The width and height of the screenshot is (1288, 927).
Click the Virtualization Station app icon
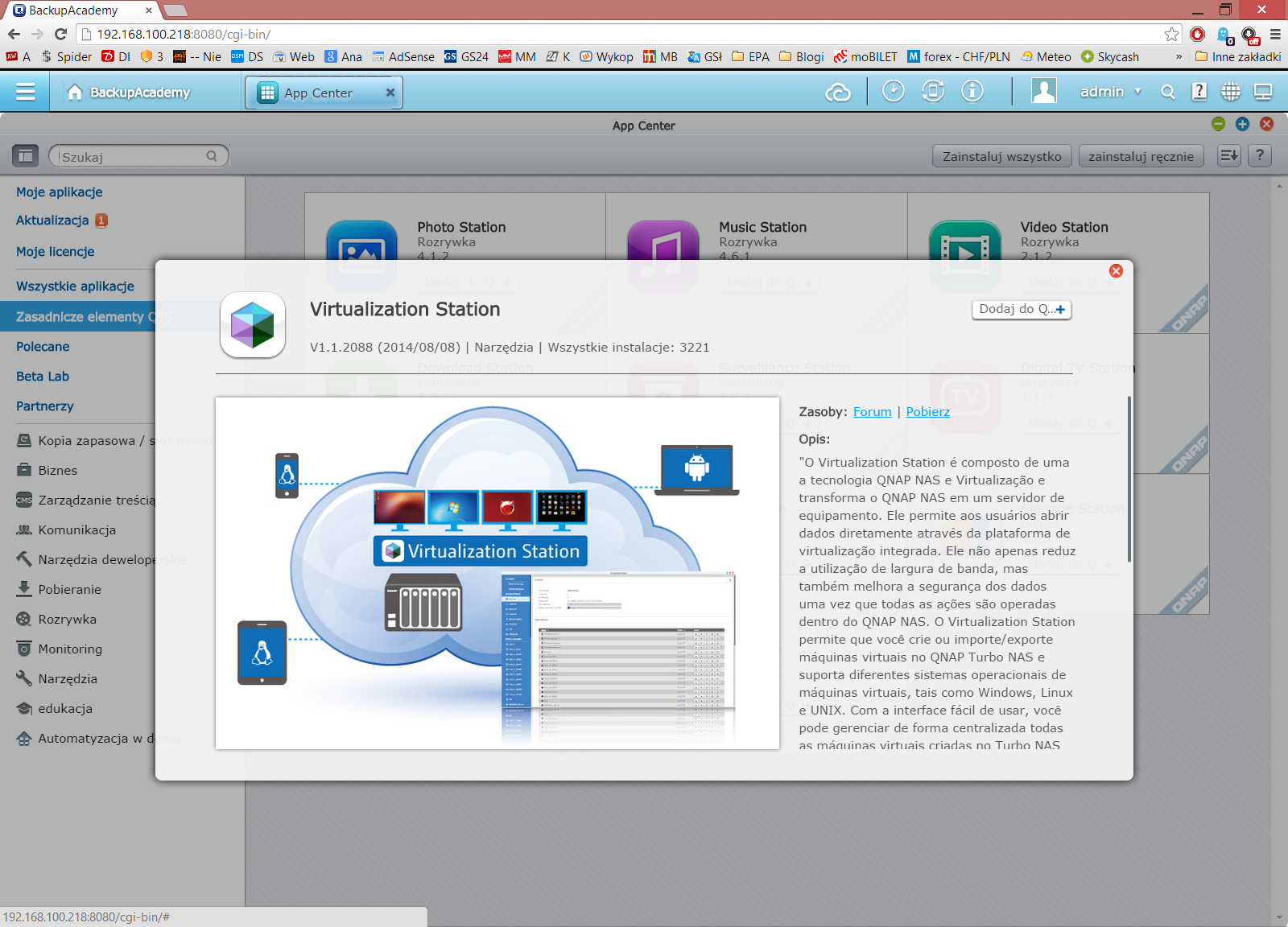coord(253,325)
